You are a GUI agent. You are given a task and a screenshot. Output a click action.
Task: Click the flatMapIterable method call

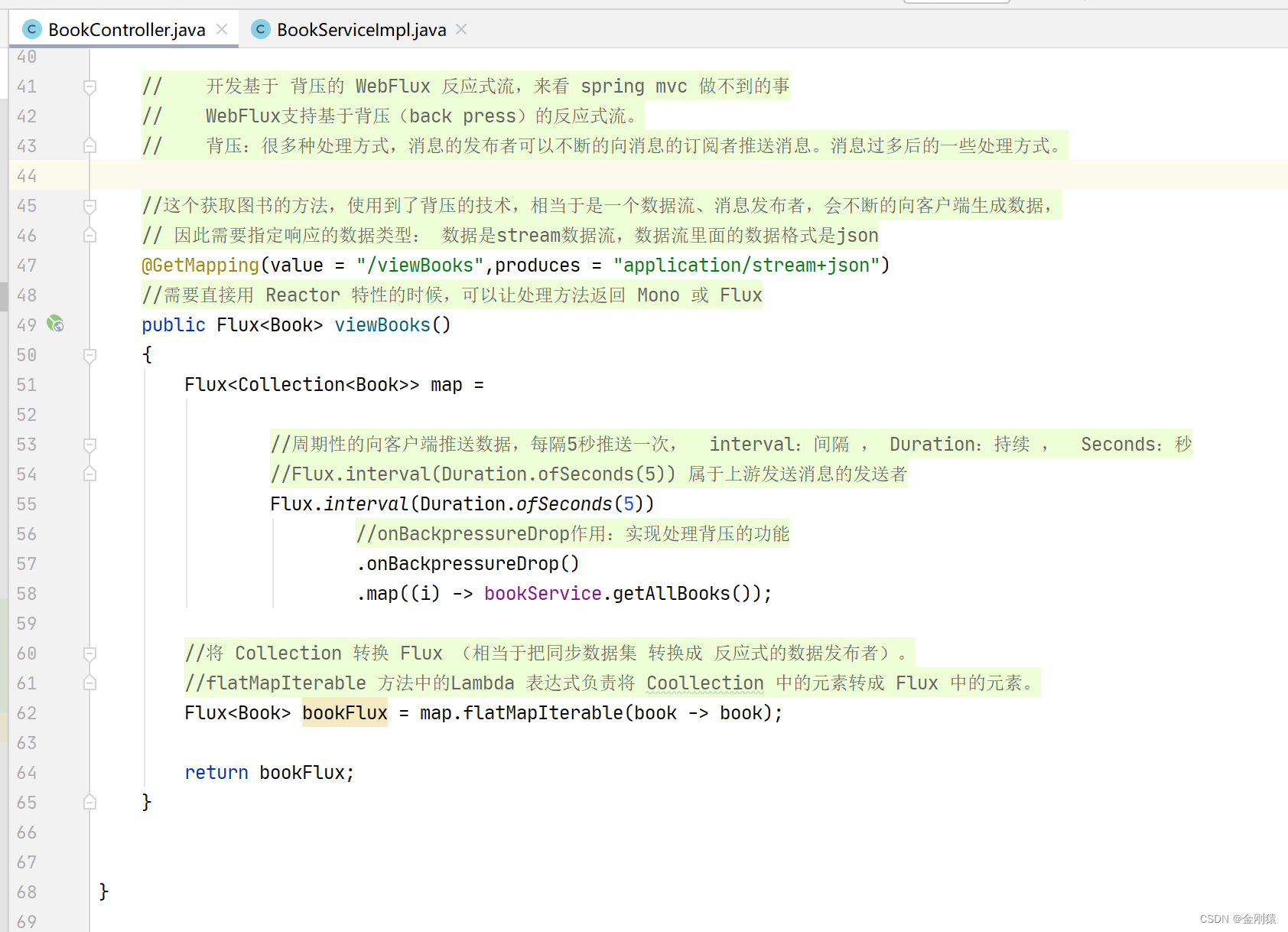pos(543,713)
